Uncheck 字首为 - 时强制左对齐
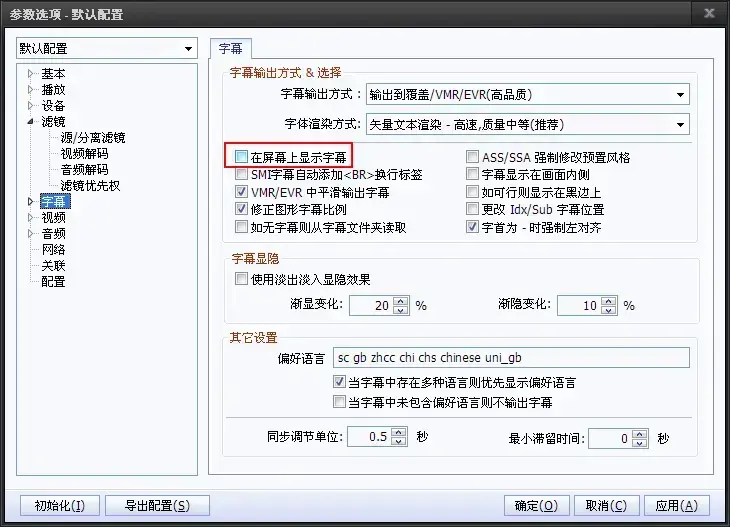 click(472, 227)
